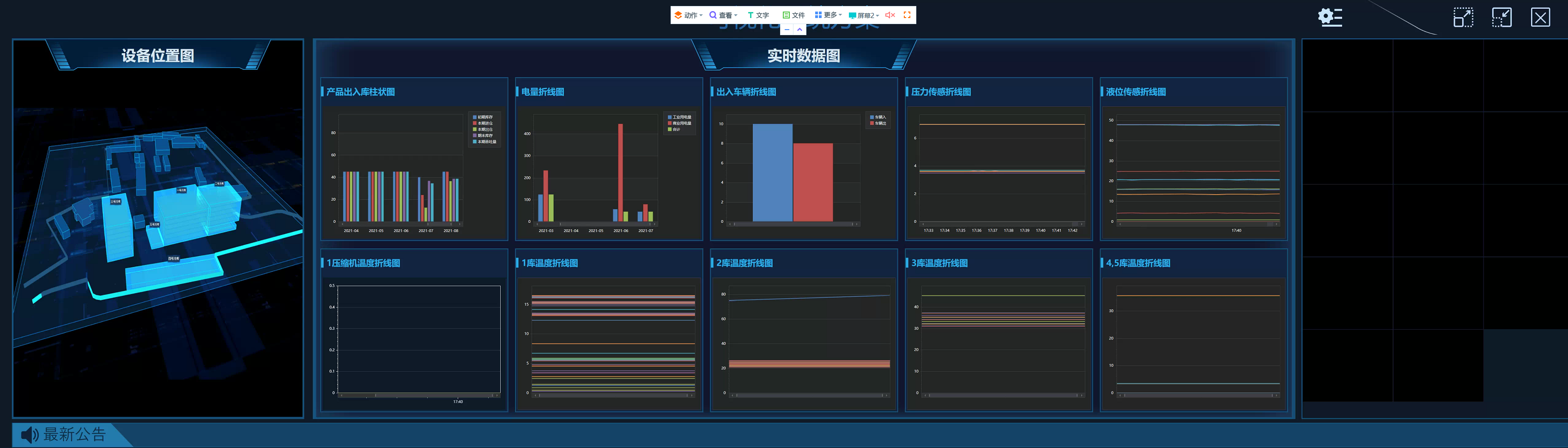This screenshot has width=1568, height=448.
Task: Click the 设备位置图 panel header
Action: point(157,56)
